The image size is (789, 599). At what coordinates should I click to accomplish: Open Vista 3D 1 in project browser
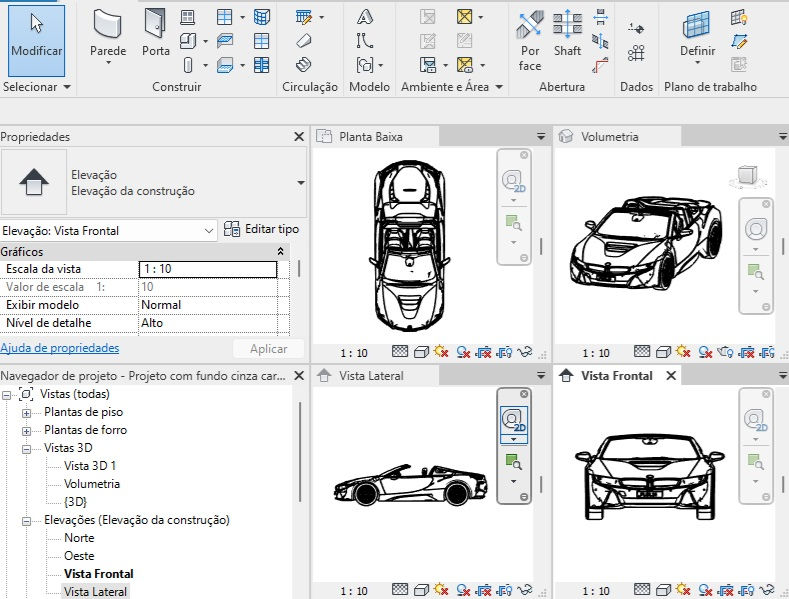click(x=90, y=466)
